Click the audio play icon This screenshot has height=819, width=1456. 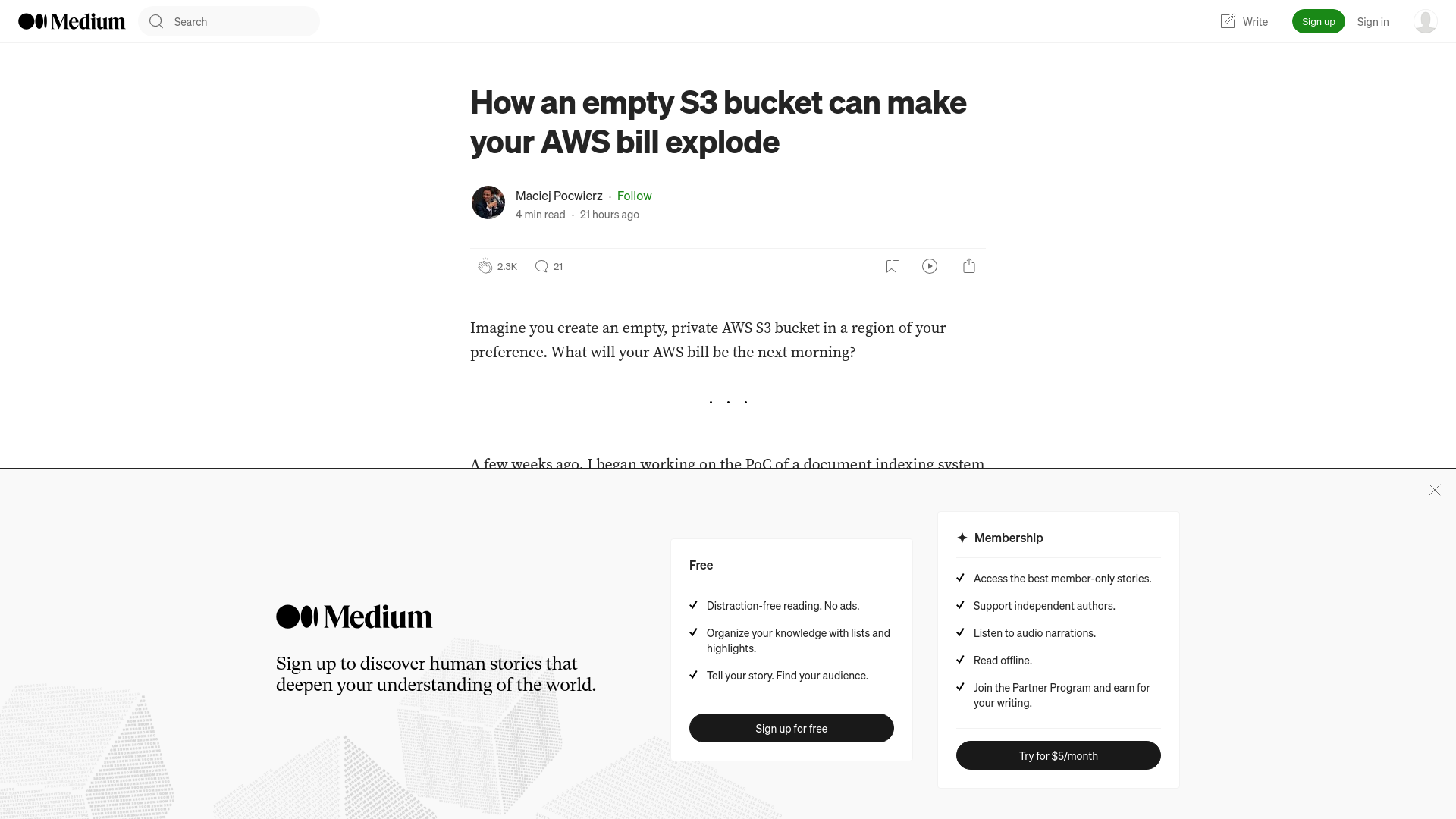929,266
